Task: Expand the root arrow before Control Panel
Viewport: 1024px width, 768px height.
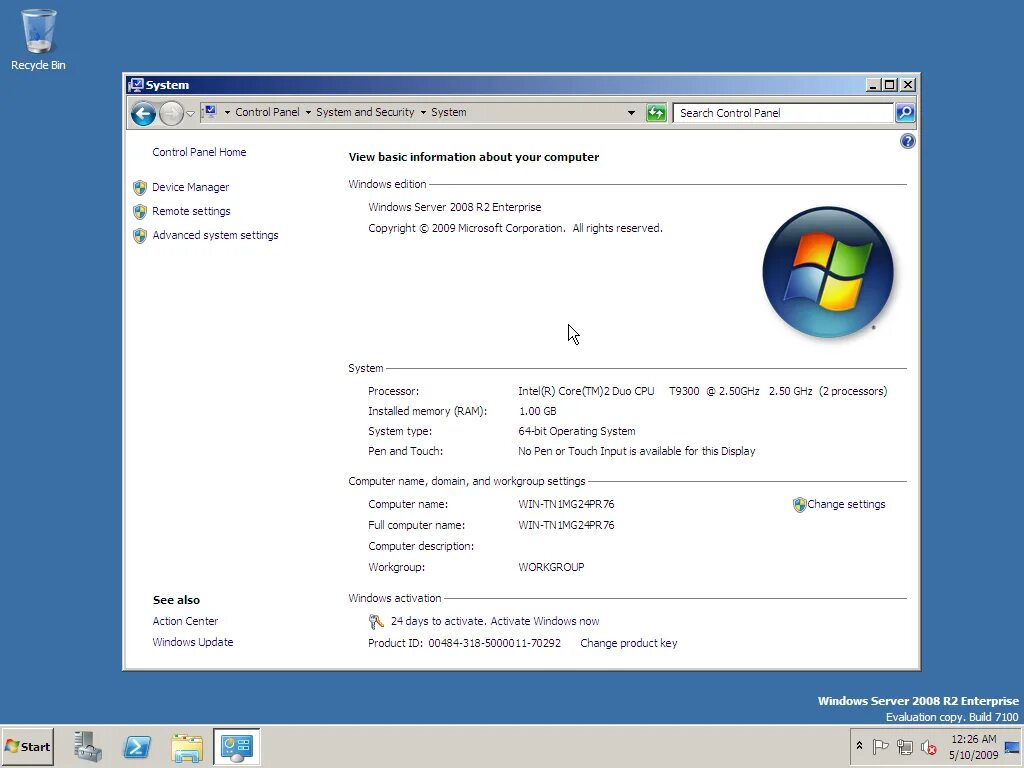Action: pos(227,112)
